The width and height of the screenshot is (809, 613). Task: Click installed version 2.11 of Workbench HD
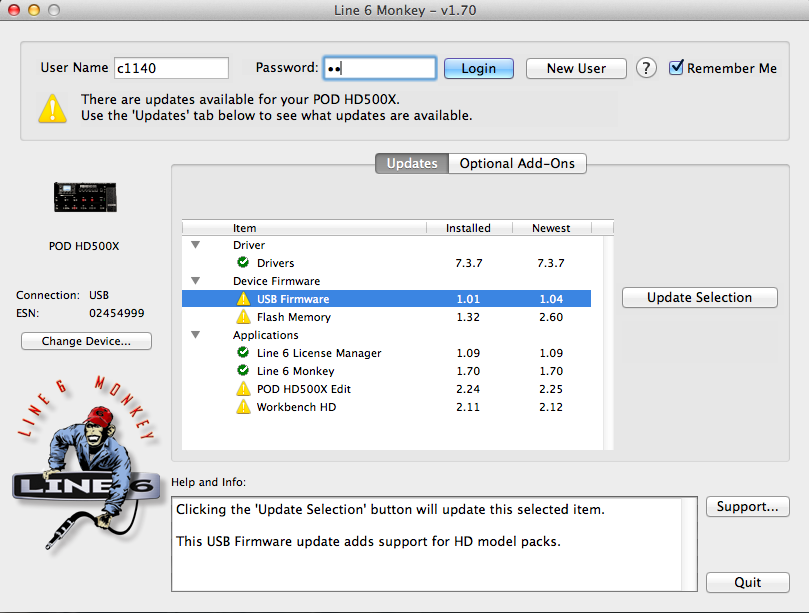tap(468, 407)
